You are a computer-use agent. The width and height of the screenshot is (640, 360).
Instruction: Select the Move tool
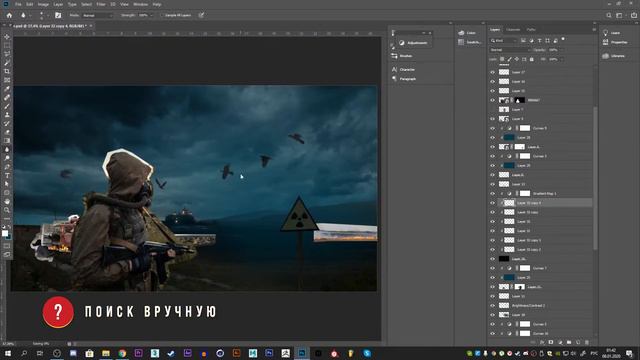coord(7,37)
